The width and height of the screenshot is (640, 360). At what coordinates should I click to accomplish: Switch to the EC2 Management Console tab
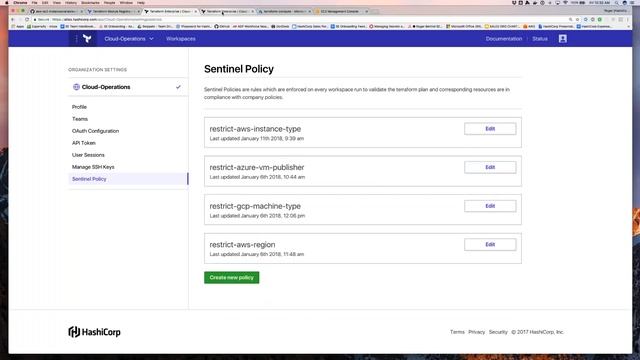341,11
